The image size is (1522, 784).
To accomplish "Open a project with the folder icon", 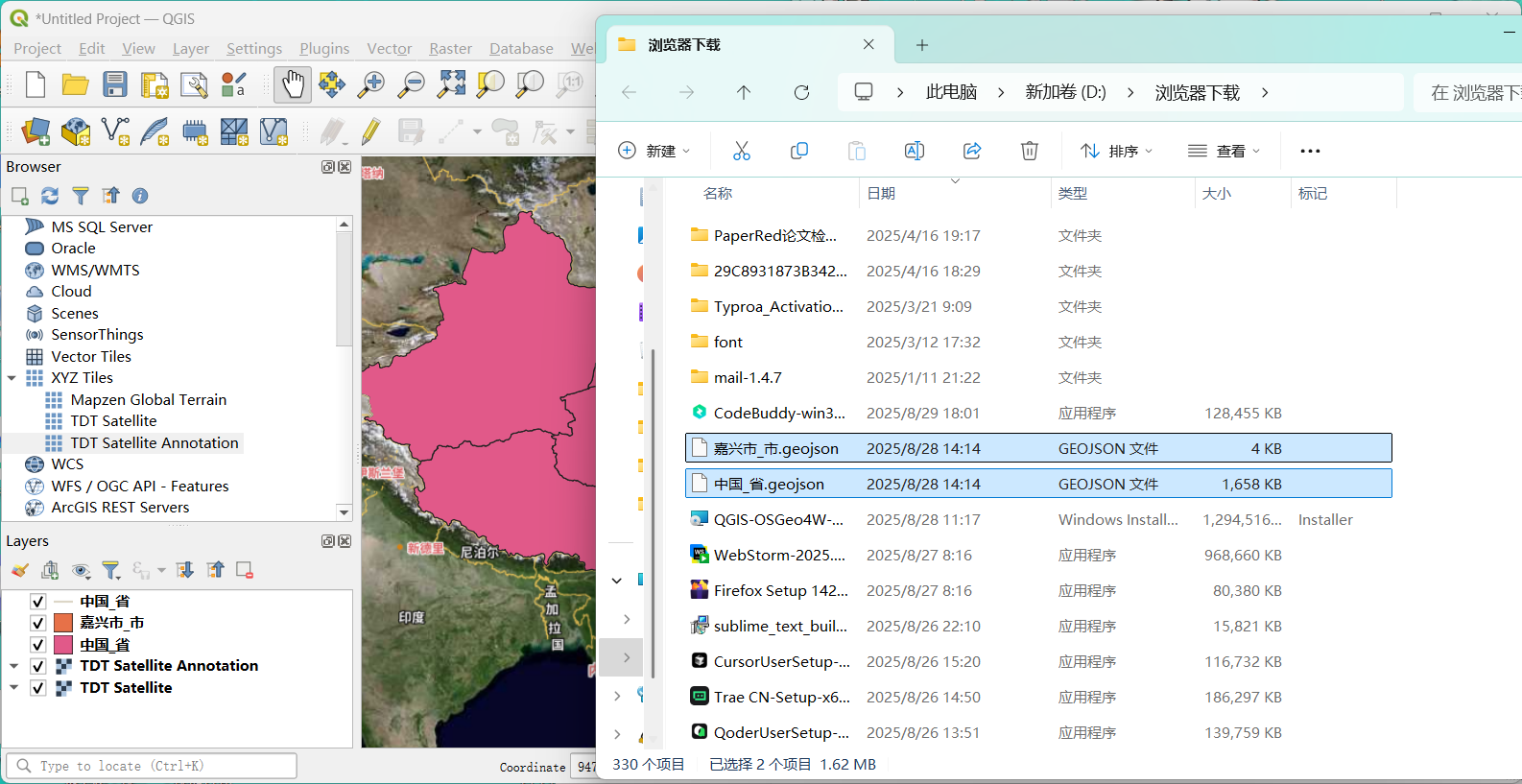I will (x=75, y=84).
